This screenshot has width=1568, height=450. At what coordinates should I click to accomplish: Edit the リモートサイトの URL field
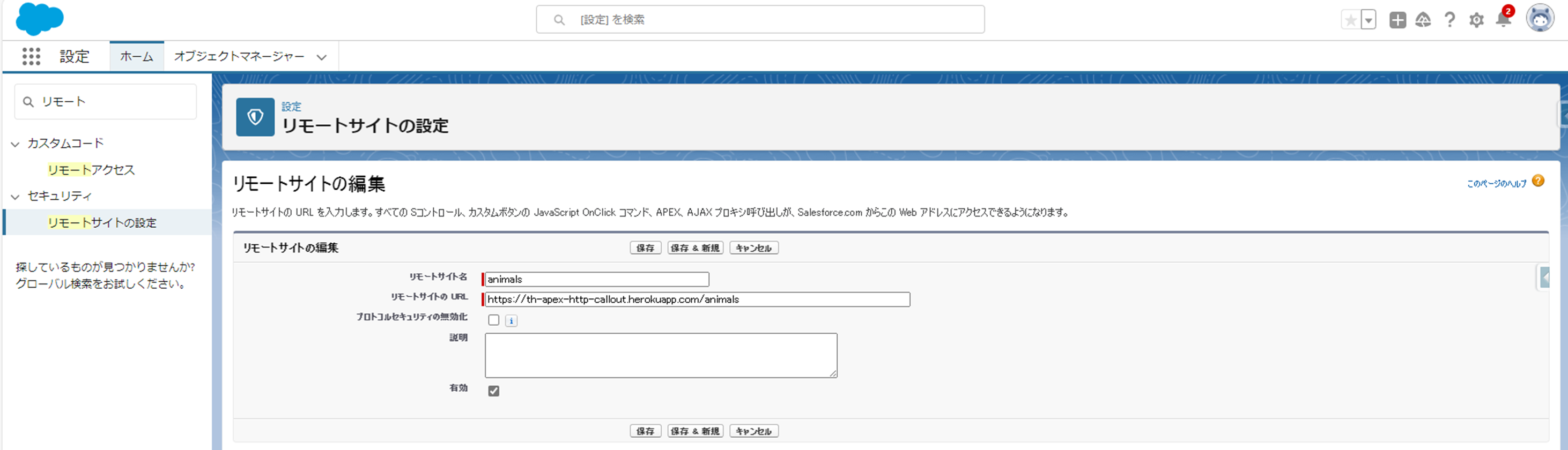697,299
